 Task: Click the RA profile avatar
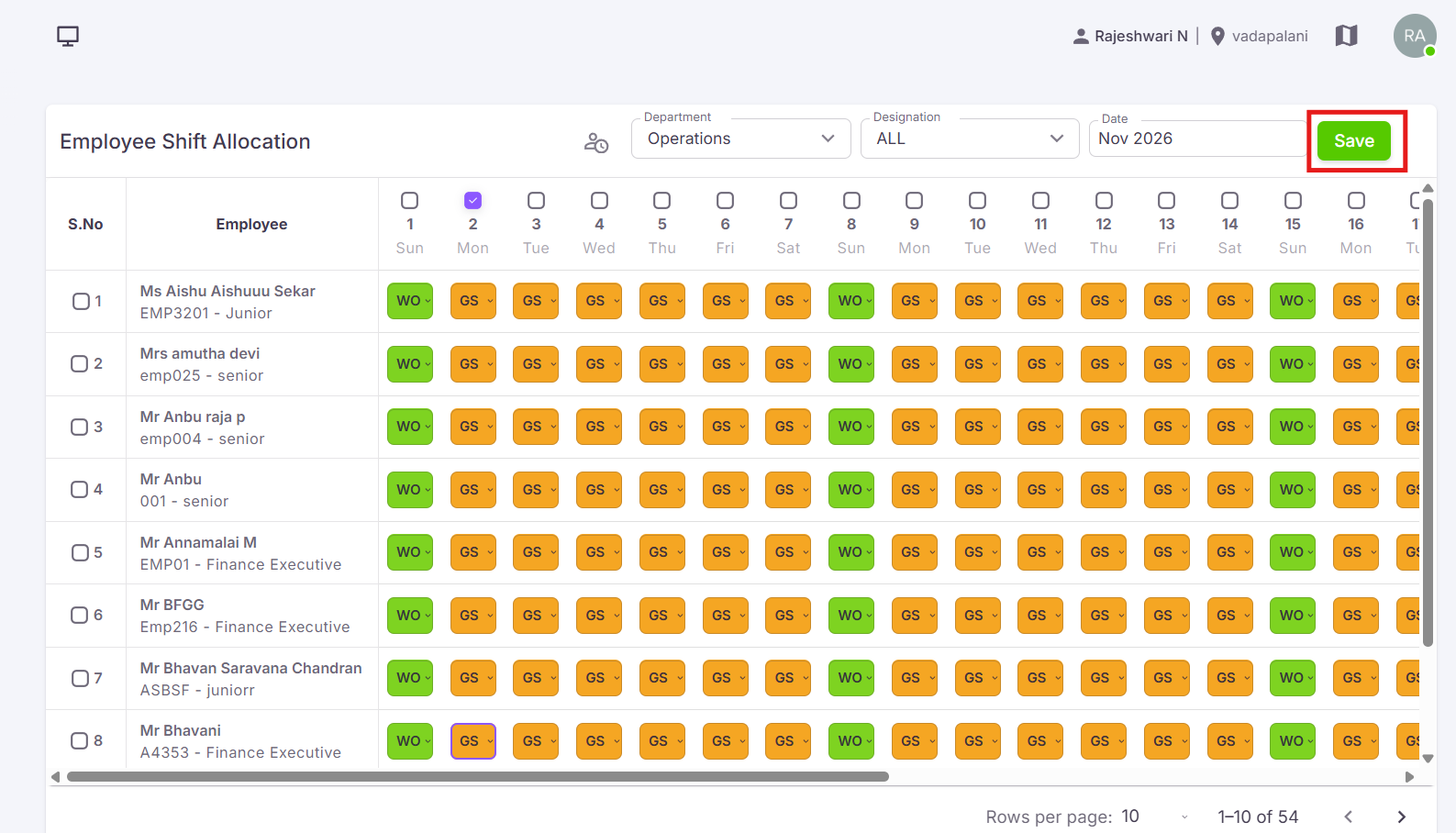1415,36
